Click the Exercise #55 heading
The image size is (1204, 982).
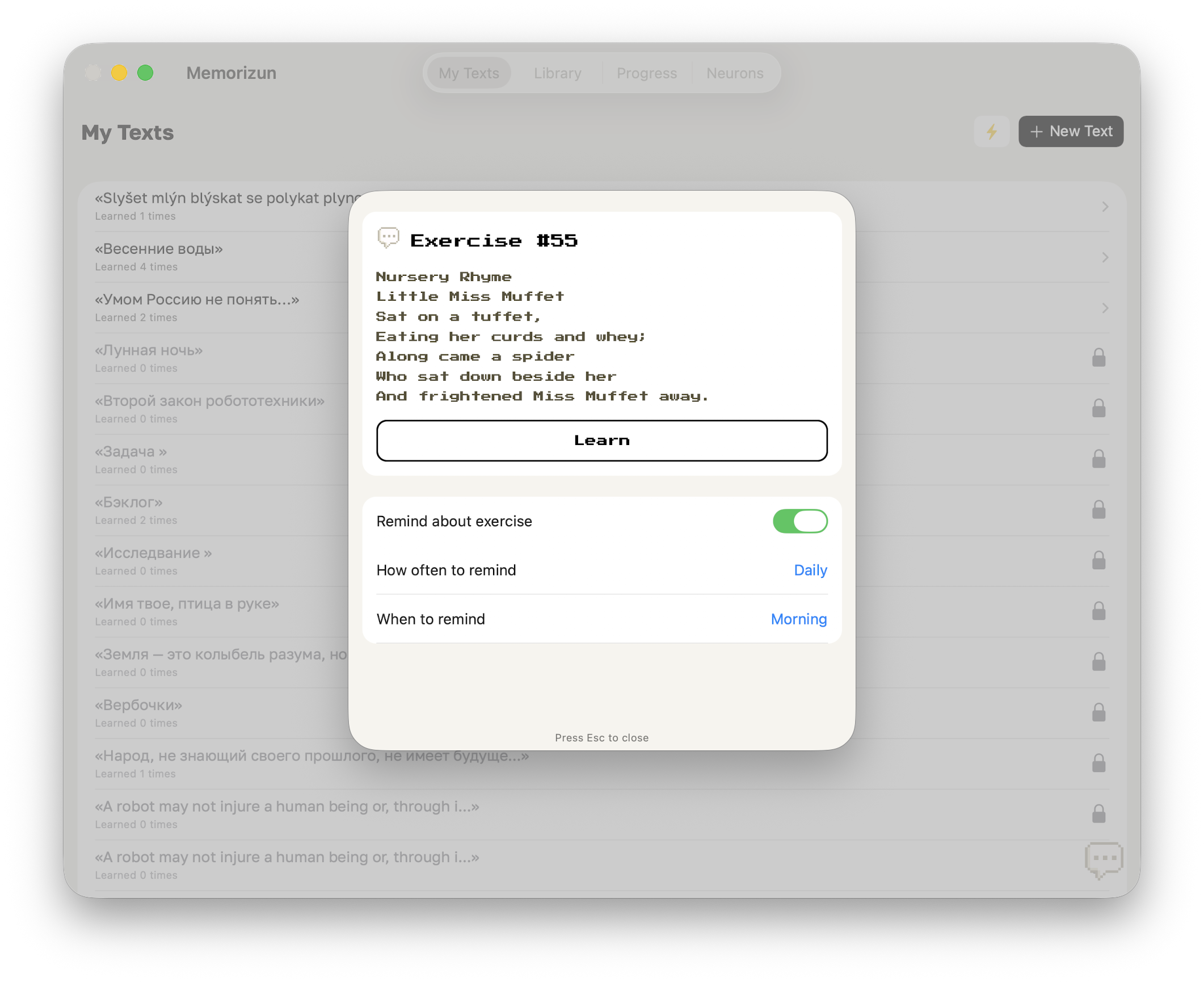point(494,241)
